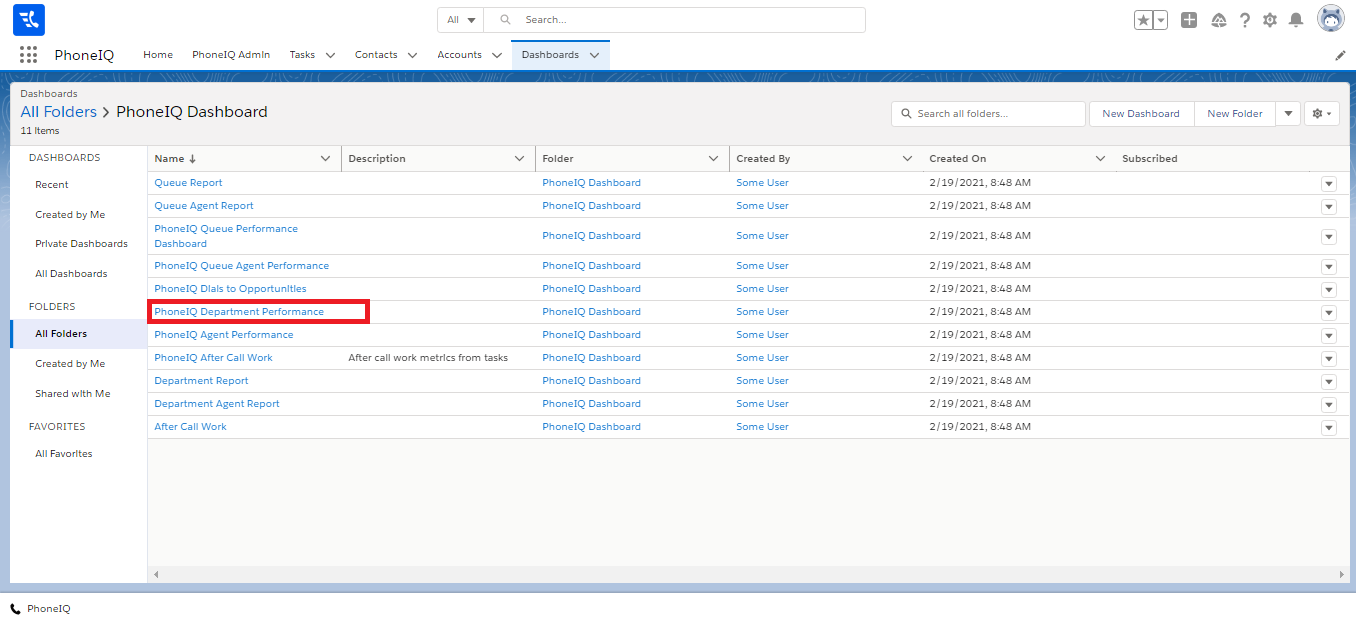
Task: Click the sort arrow beside Name header
Action: click(193, 159)
